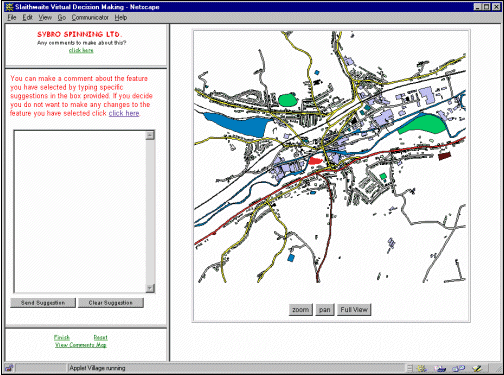
Task: Close the Netscape window
Action: 496,7
